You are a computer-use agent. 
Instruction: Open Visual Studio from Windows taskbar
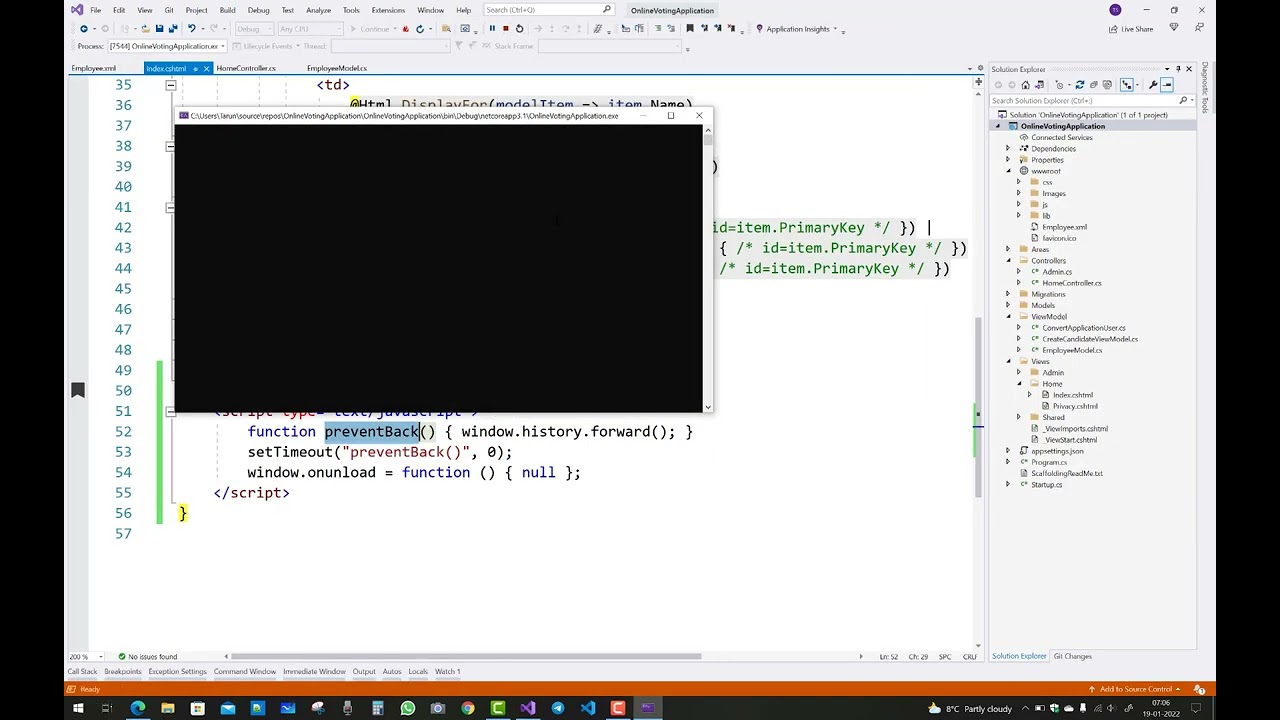[x=528, y=708]
